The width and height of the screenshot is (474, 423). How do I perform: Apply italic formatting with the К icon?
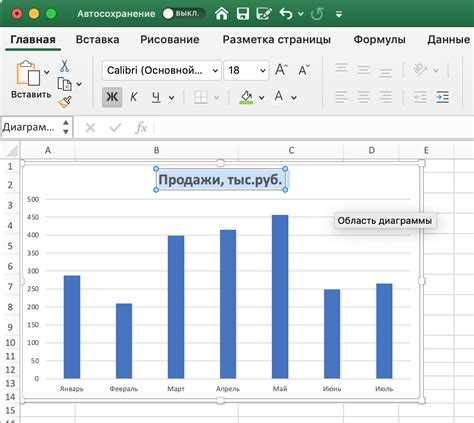pyautogui.click(x=134, y=97)
